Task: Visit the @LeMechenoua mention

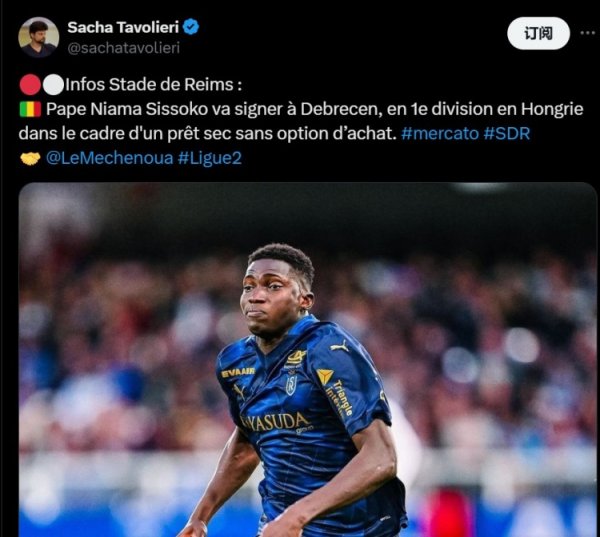Action: point(109,158)
